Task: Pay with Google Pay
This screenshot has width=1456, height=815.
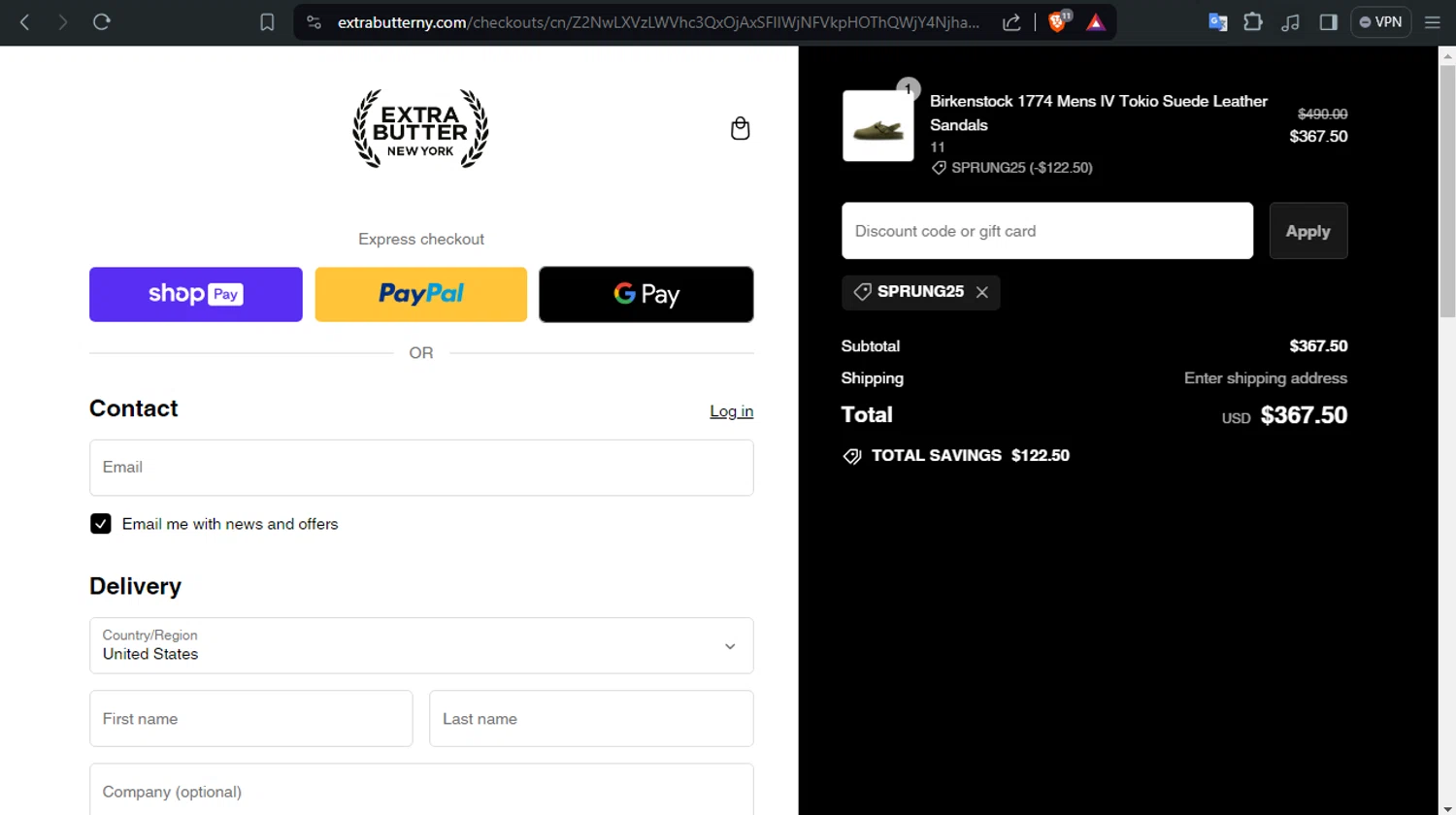Action: 646,294
